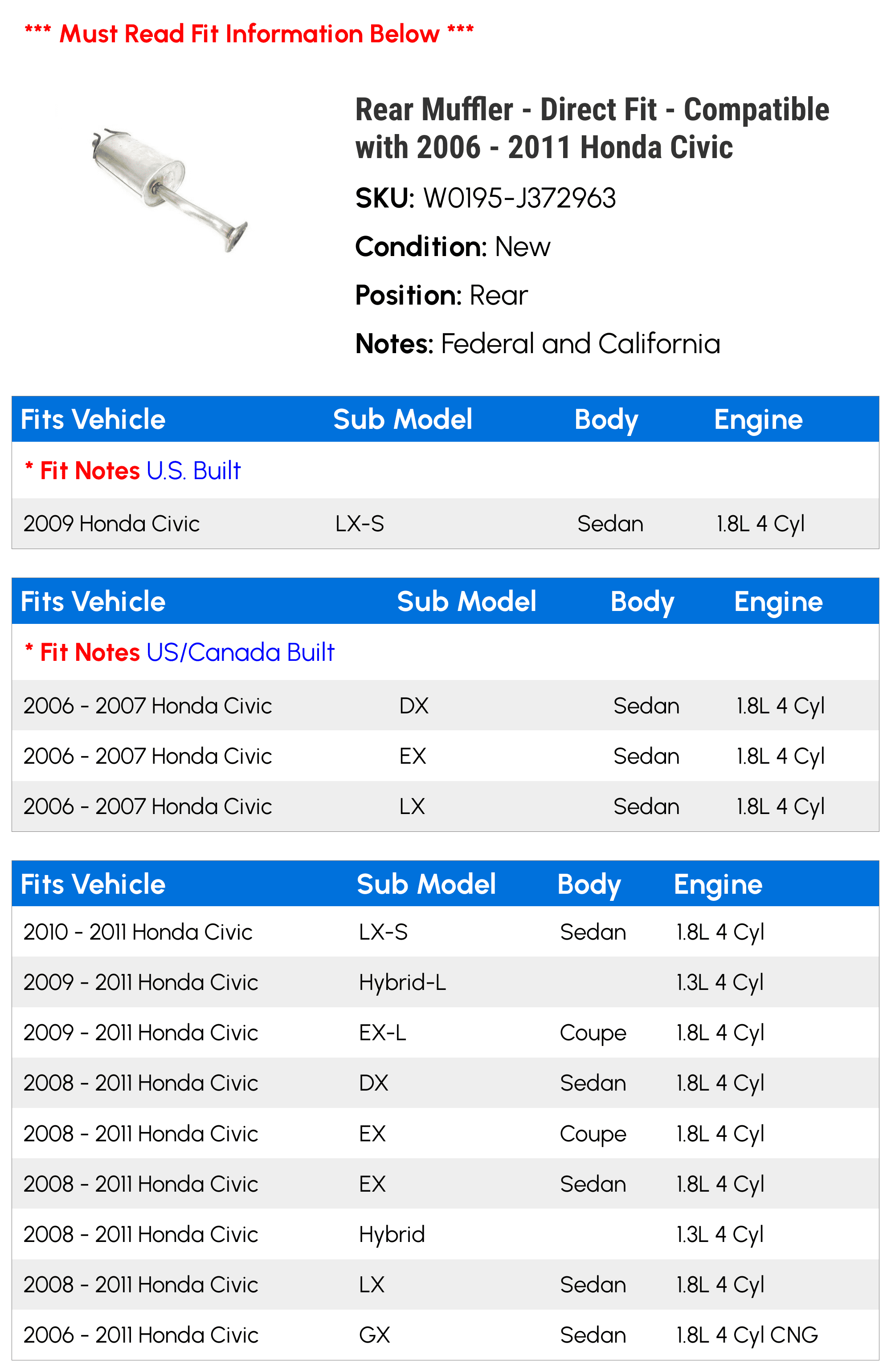891x1372 pixels.
Task: Click the Engine header in third table
Action: [x=718, y=884]
